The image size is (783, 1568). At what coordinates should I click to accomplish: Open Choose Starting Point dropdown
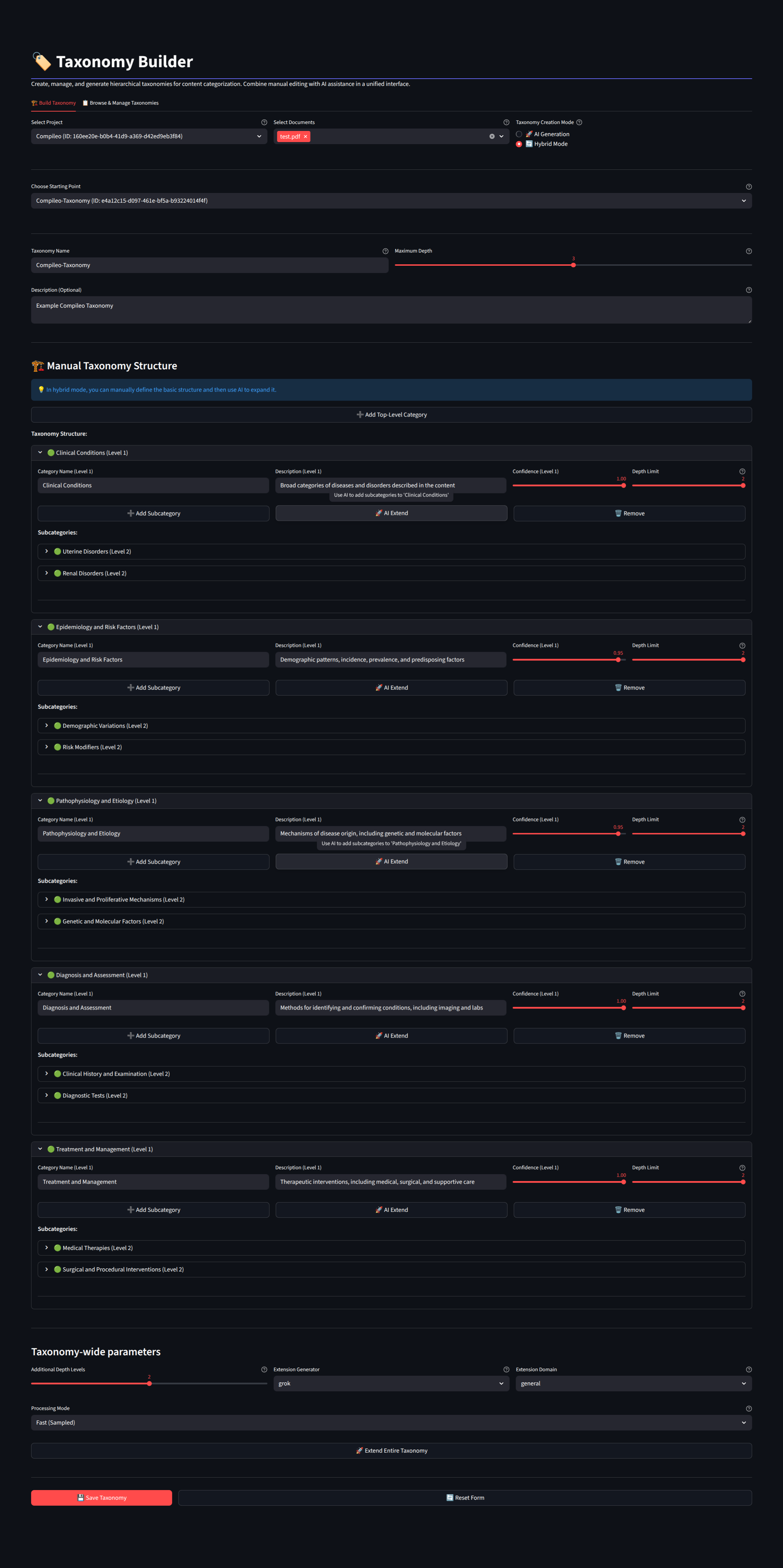point(391,201)
